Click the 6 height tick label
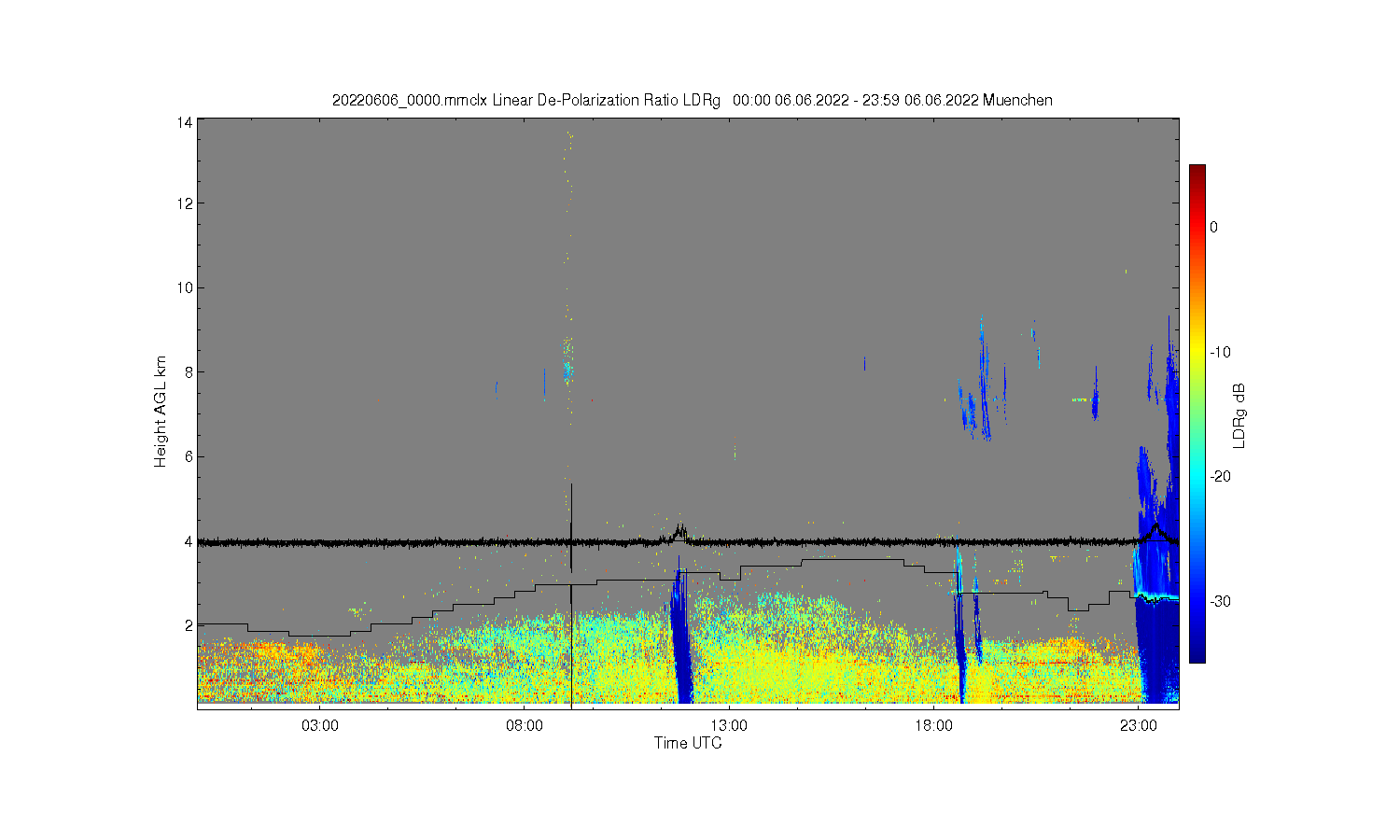 189,456
